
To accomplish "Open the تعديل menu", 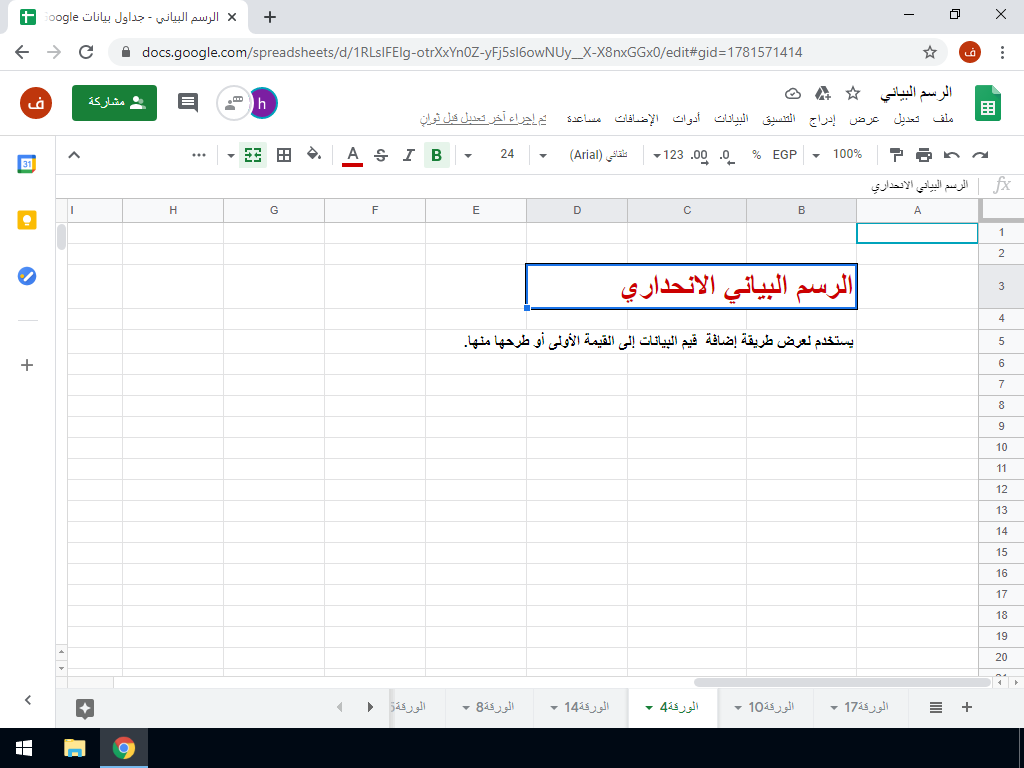I will pos(906,119).
